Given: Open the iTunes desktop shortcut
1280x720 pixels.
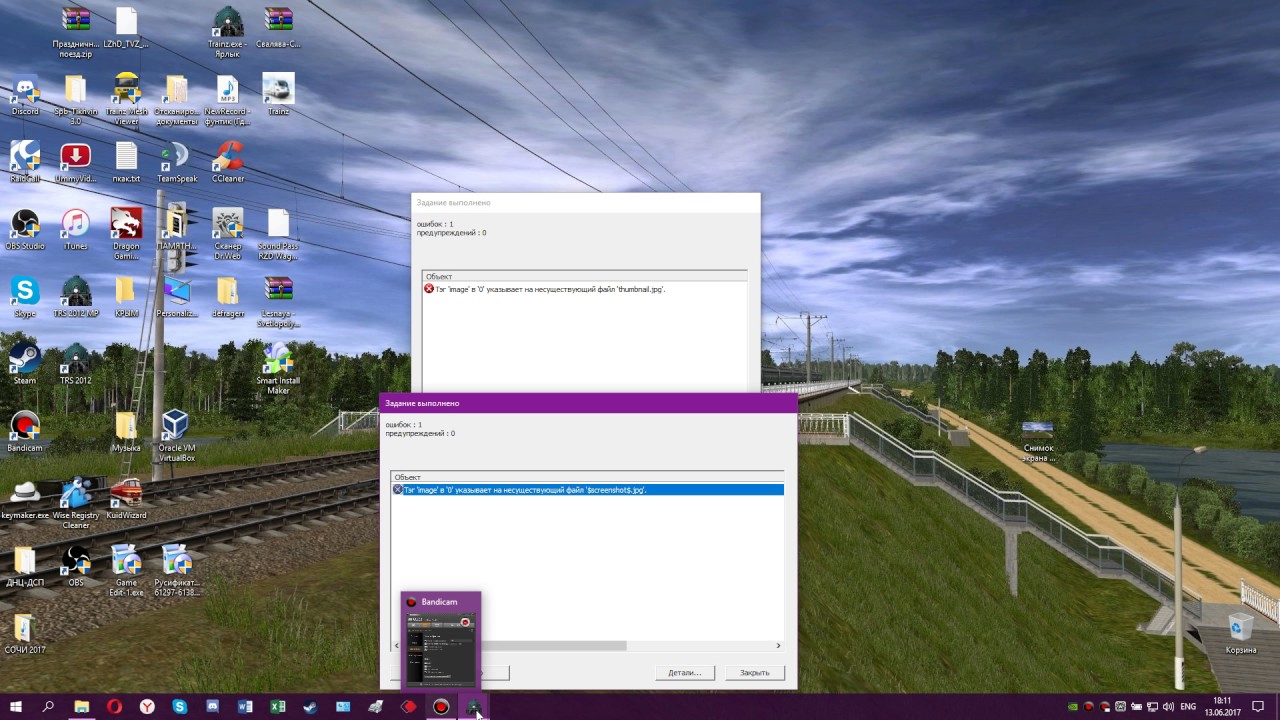Looking at the screenshot, I should (75, 229).
